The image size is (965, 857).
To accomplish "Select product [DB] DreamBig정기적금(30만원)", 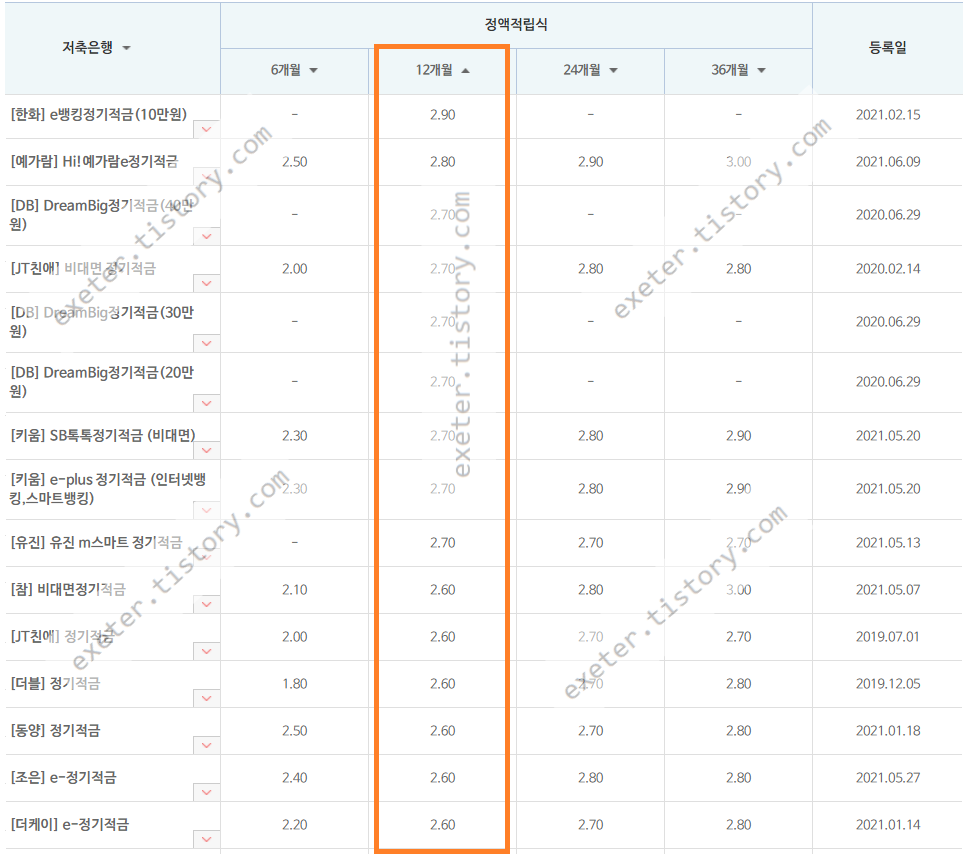I will (102, 321).
